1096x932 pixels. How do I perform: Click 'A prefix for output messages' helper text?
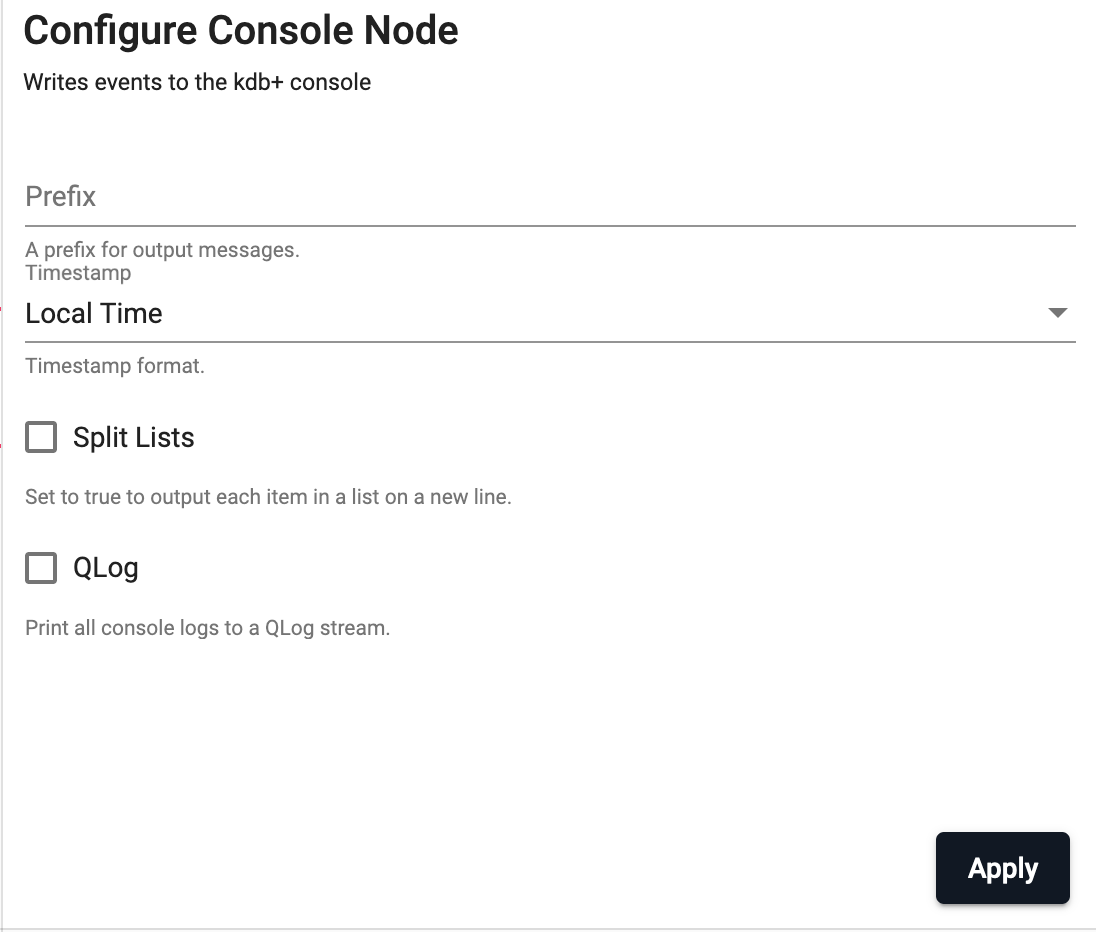pos(162,250)
